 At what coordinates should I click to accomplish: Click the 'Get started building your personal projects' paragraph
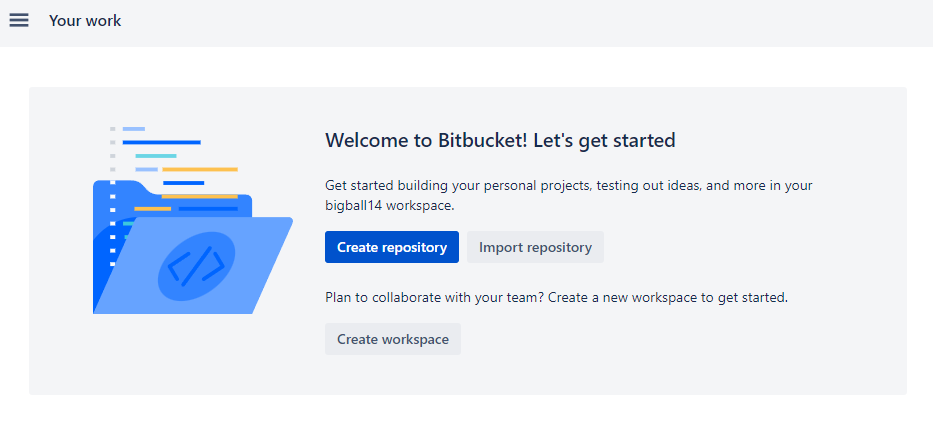point(568,196)
